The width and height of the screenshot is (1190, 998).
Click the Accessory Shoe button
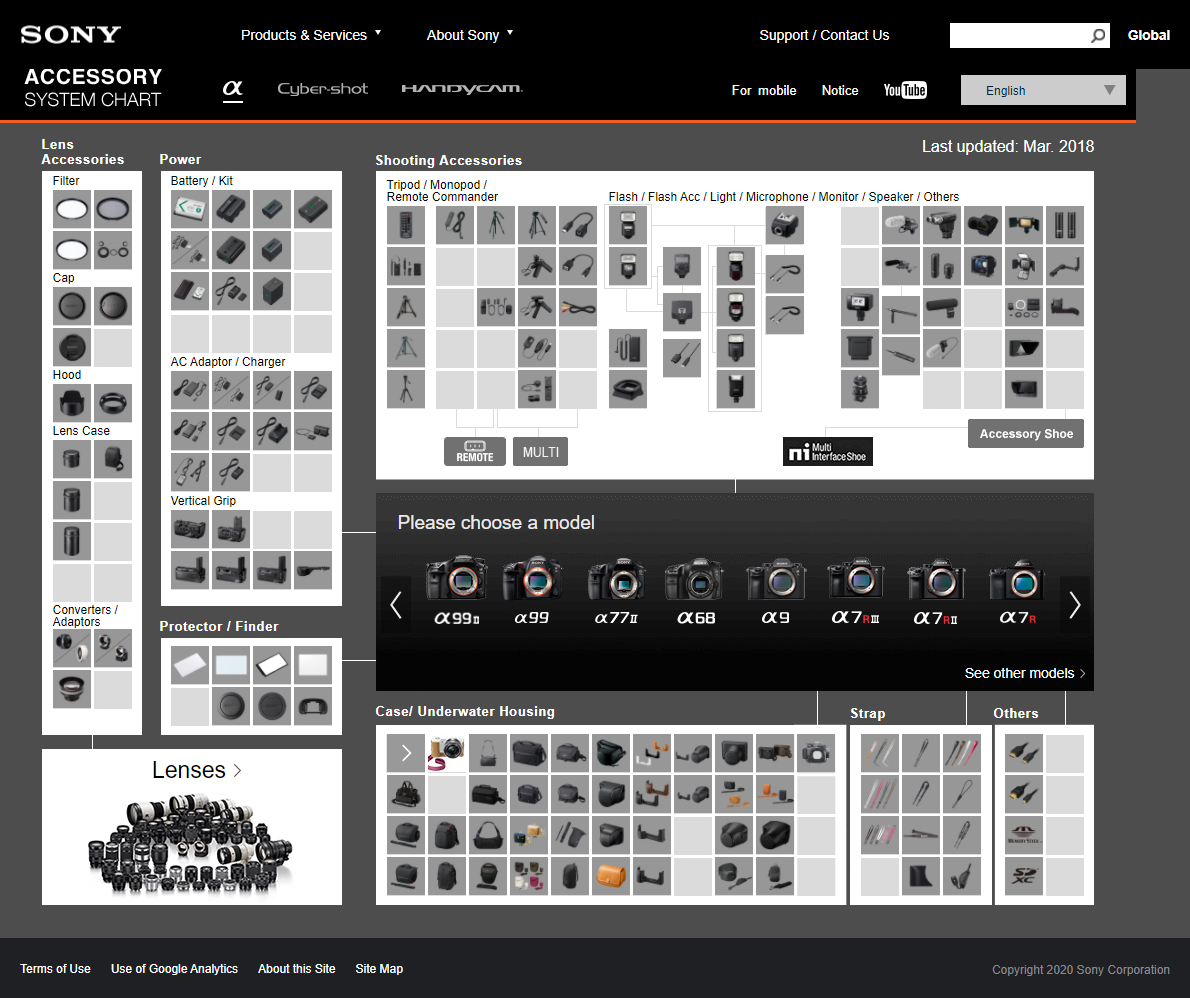point(1026,433)
